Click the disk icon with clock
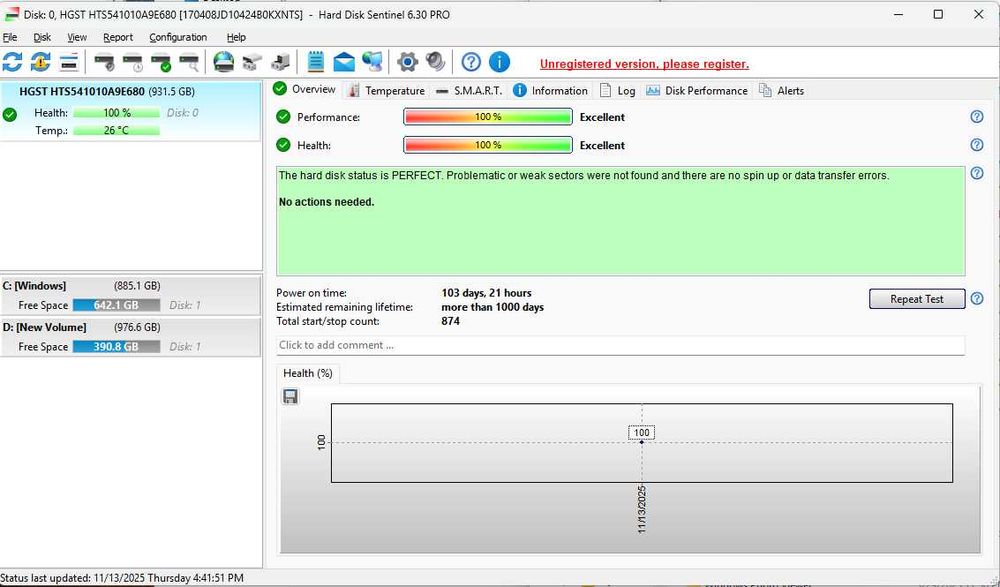Screen dimensions: 1000x587 point(133,63)
